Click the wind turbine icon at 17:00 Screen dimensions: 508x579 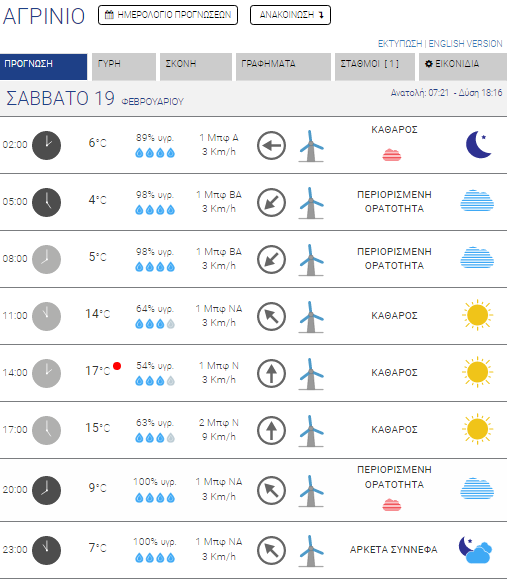[311, 431]
